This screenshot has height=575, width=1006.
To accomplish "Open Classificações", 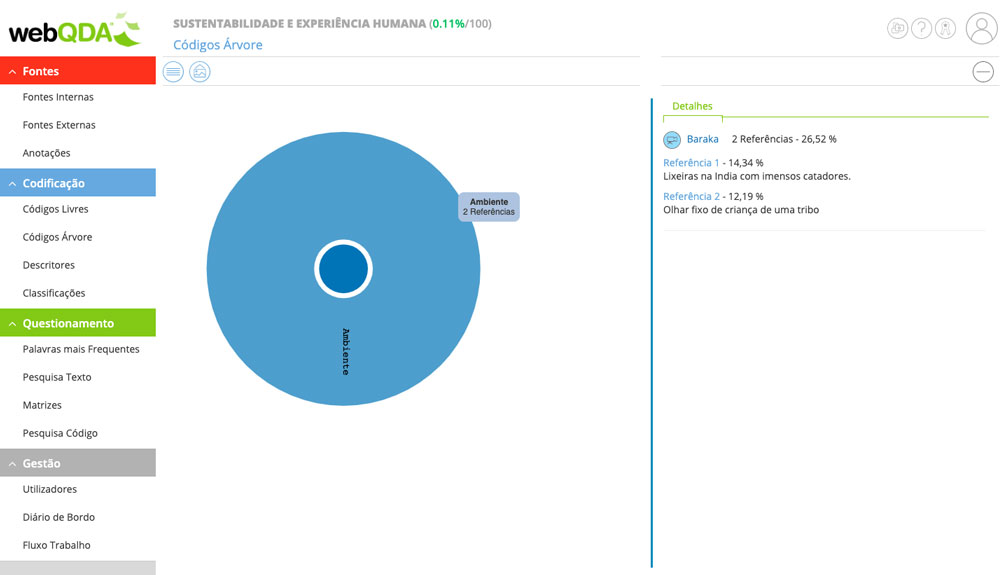I will tap(54, 293).
